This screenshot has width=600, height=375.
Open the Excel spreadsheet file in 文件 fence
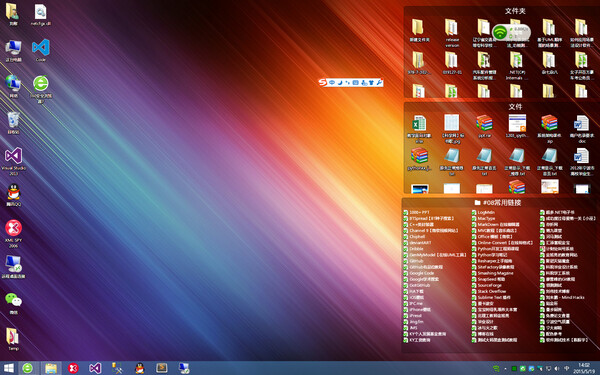(419, 129)
